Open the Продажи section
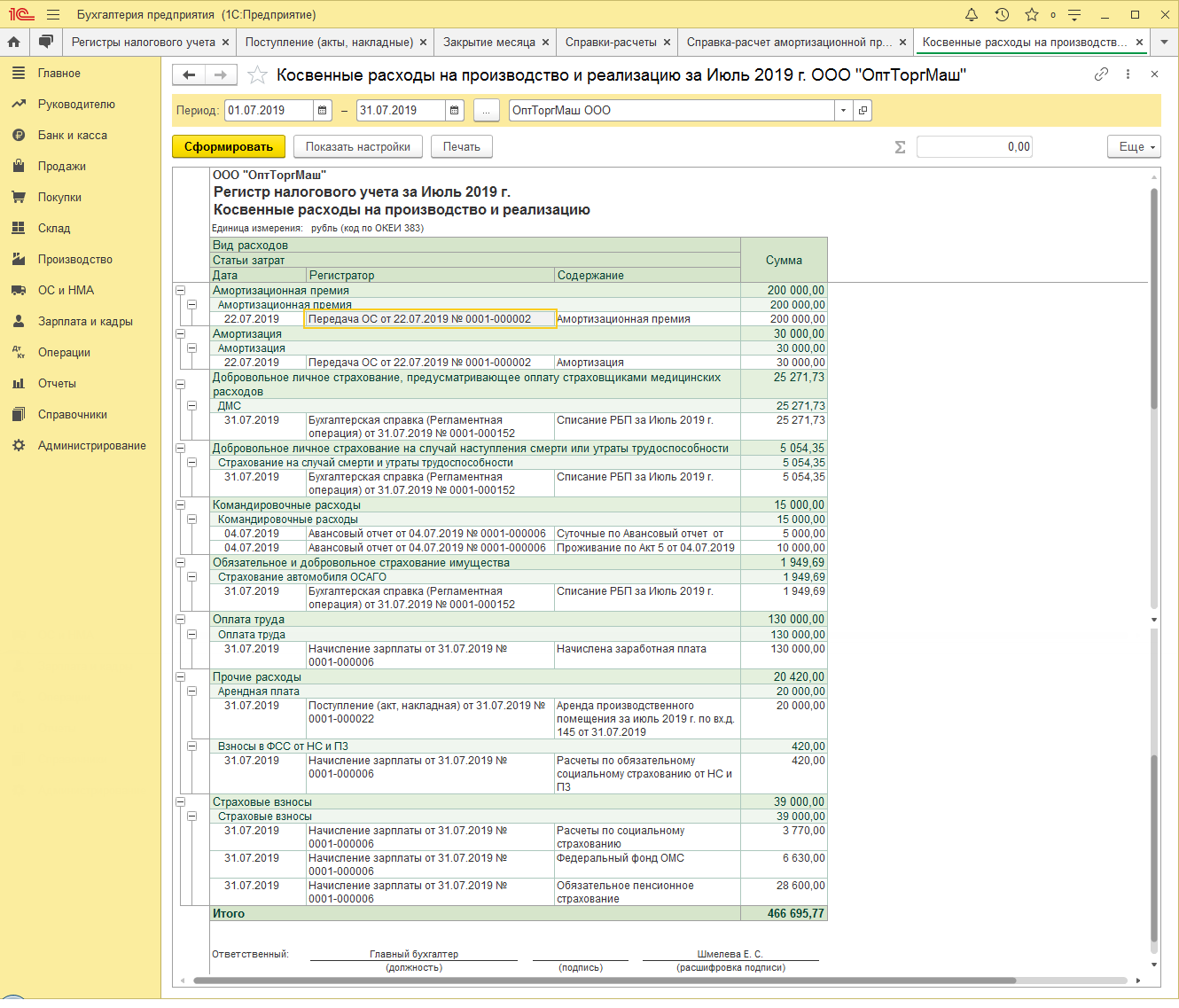The height and width of the screenshot is (1008, 1179). coord(62,166)
